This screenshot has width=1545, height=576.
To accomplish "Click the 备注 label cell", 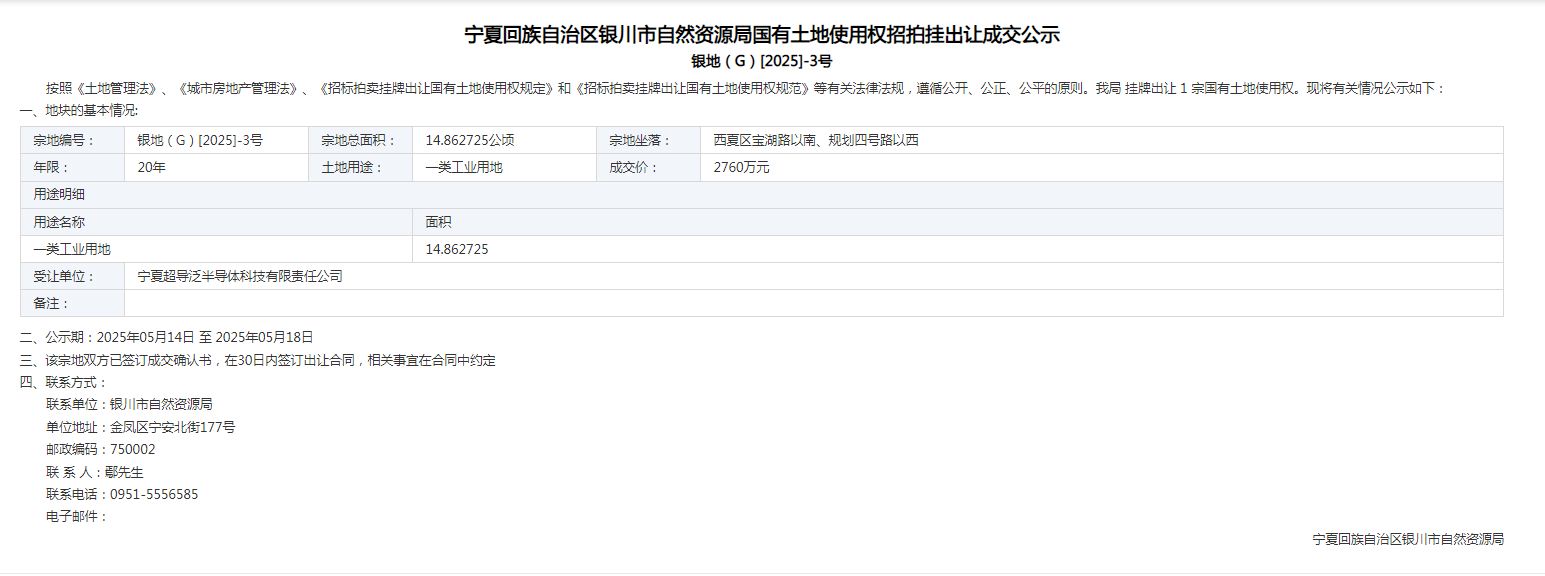I will click(x=72, y=303).
